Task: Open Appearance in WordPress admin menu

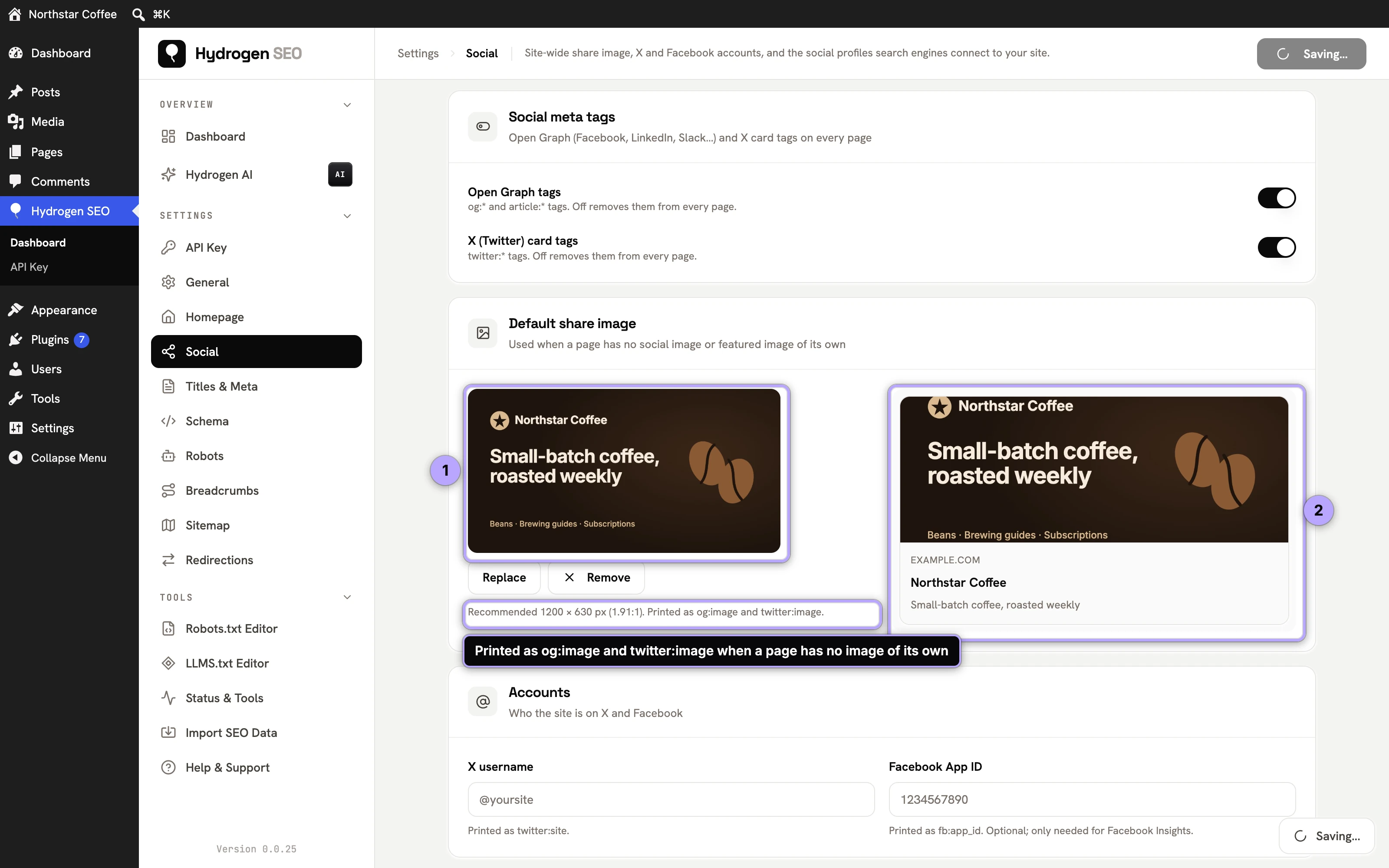Action: [x=69, y=310]
